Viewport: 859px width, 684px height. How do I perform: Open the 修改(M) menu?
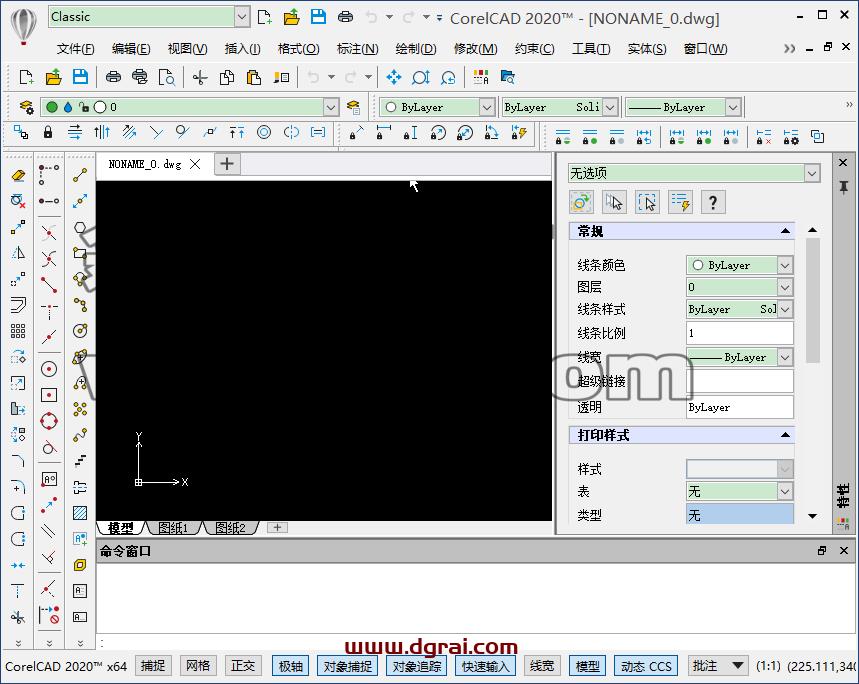(476, 49)
